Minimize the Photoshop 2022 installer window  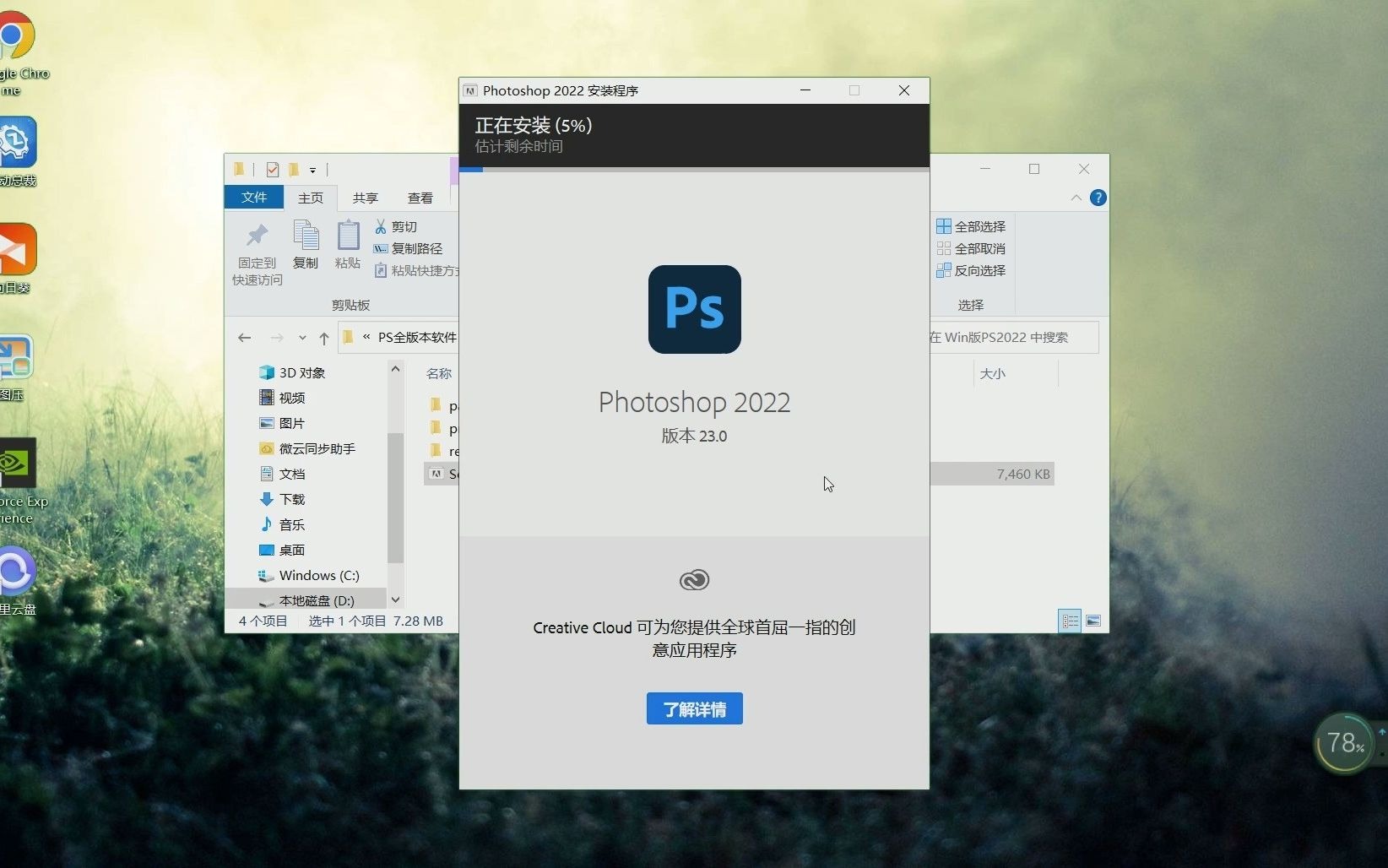pyautogui.click(x=805, y=90)
